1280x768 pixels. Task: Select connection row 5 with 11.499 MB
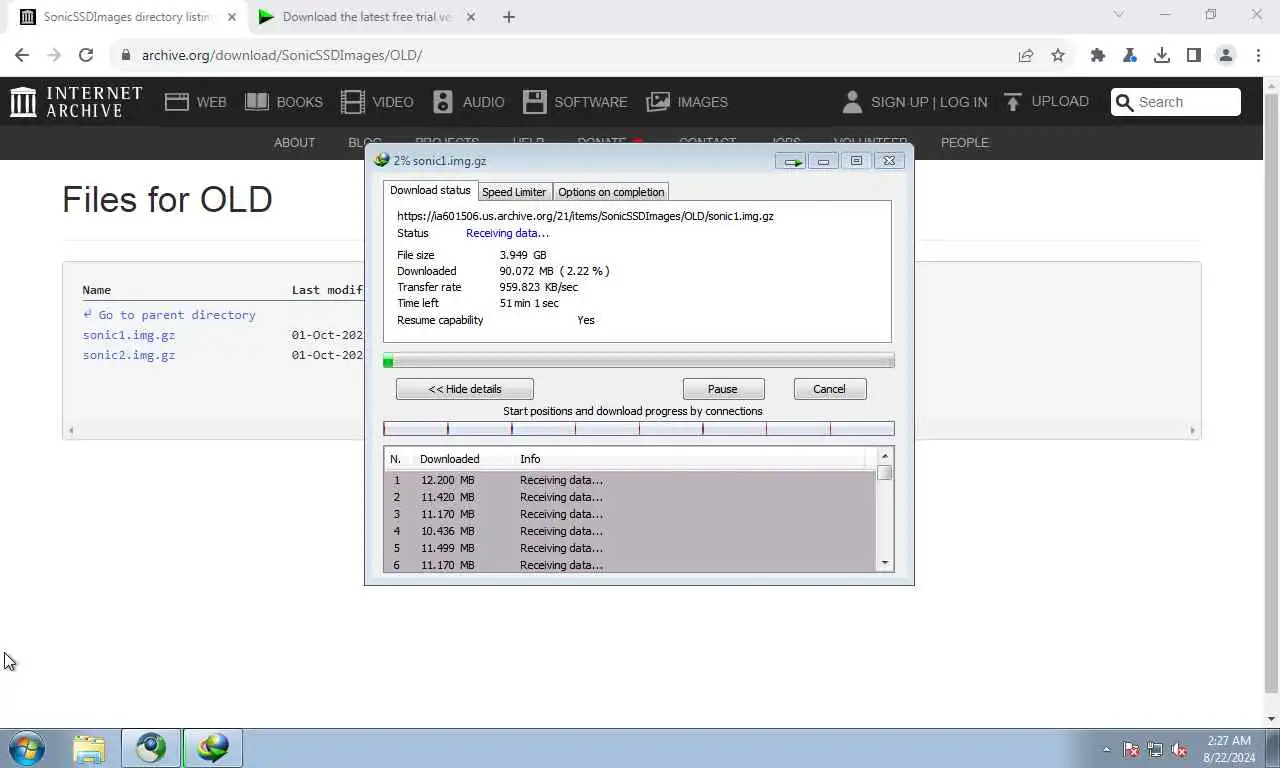click(x=629, y=548)
